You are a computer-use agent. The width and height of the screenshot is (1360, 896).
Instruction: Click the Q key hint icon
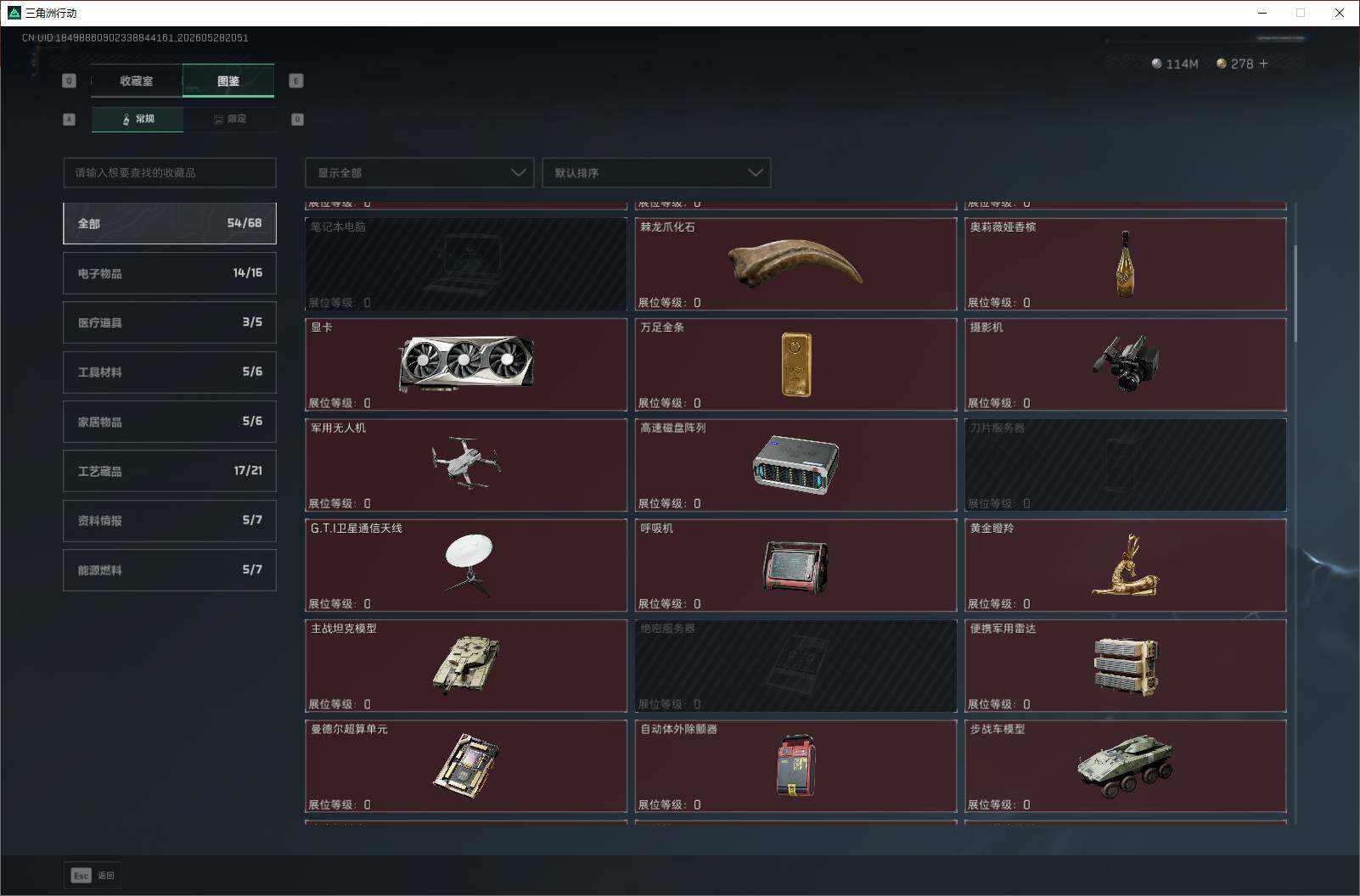click(x=70, y=81)
